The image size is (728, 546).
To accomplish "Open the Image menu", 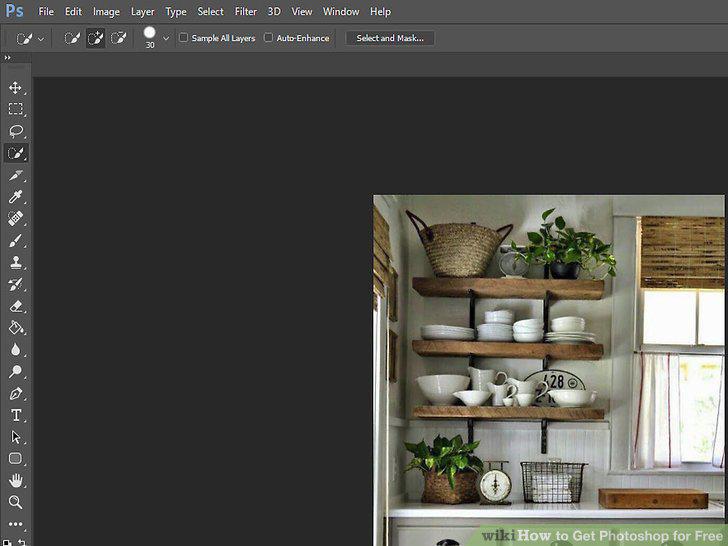I will [106, 12].
